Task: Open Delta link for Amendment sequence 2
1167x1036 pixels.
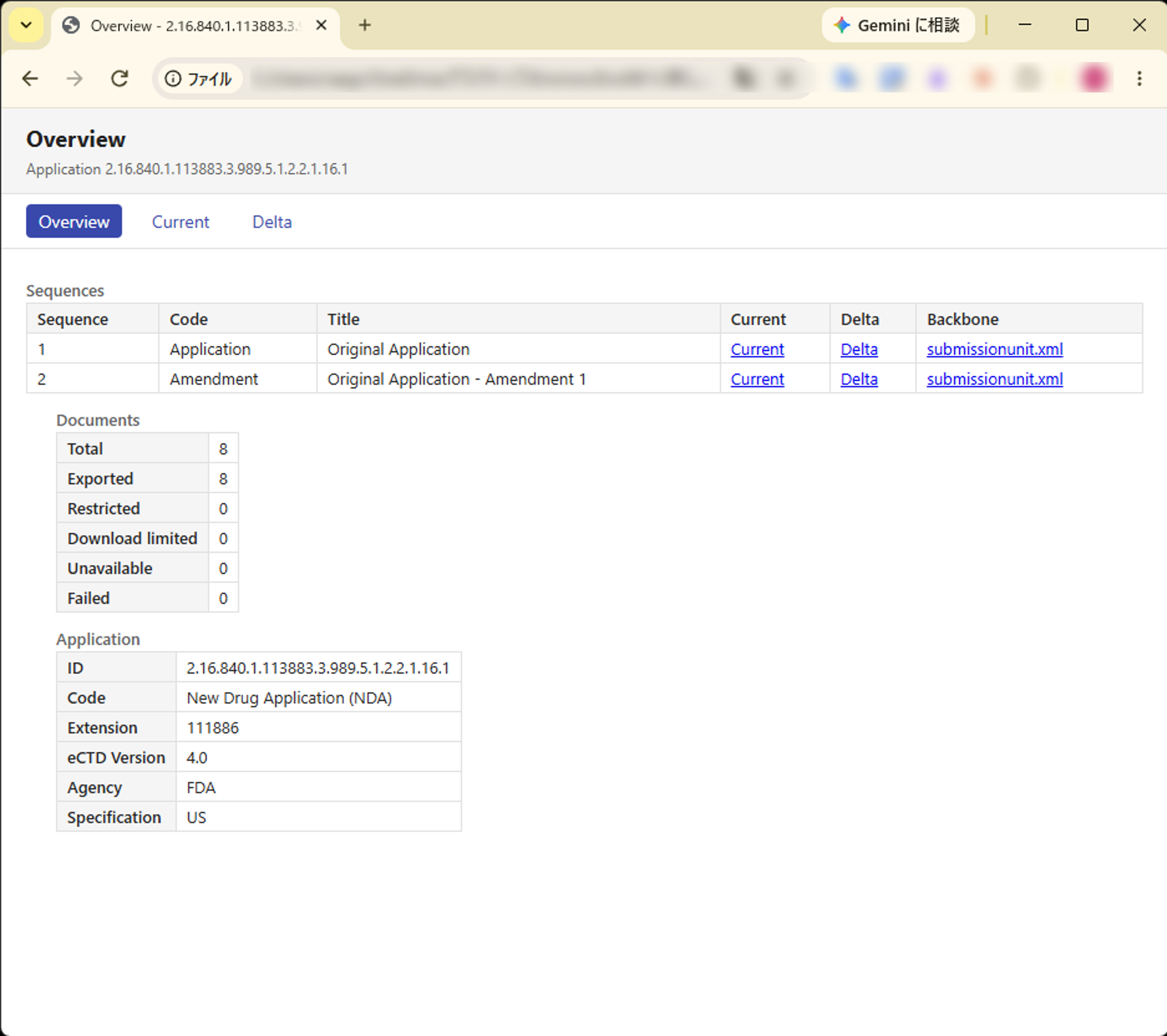Action: click(x=859, y=379)
